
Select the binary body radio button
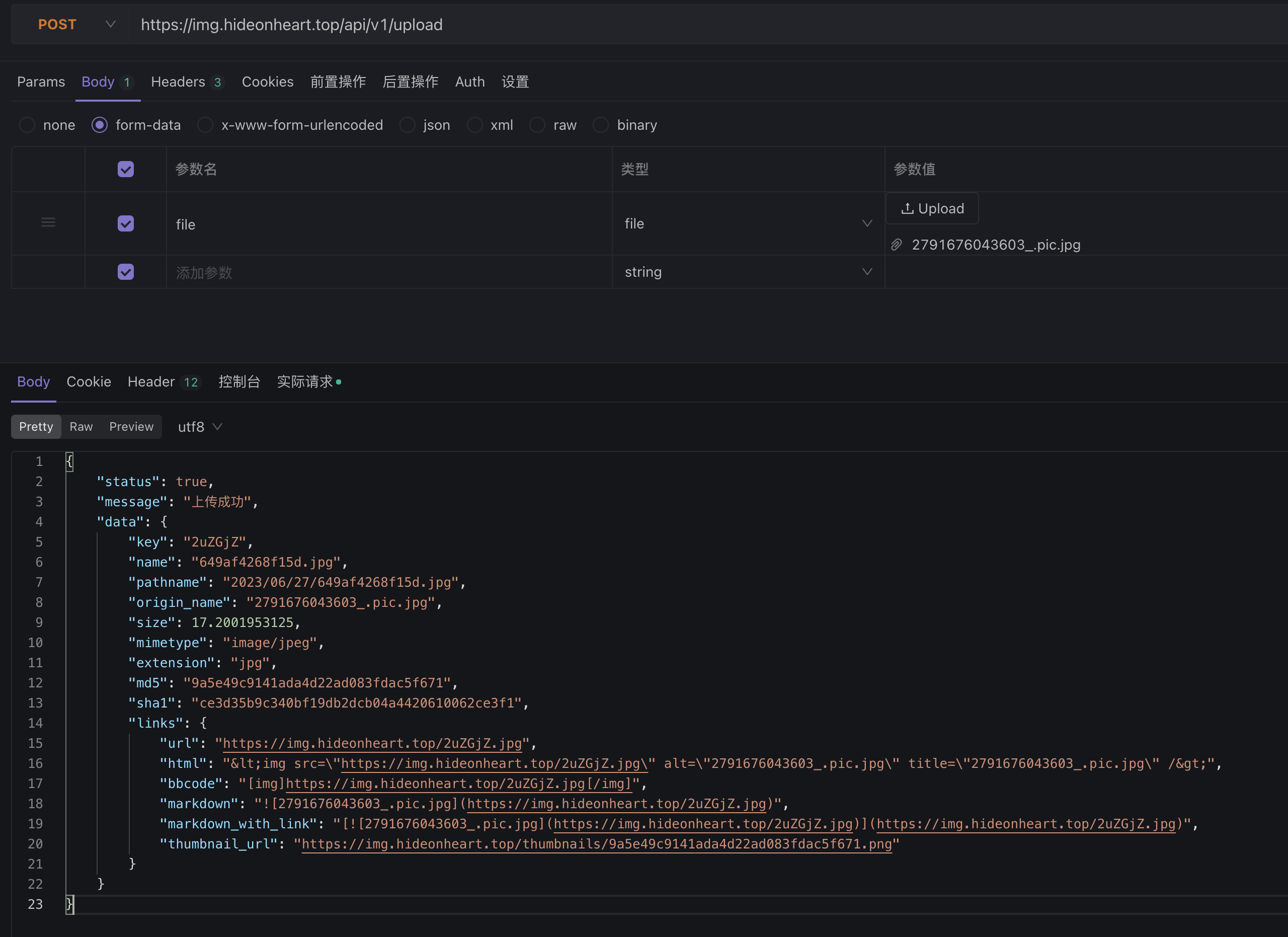tap(601, 125)
